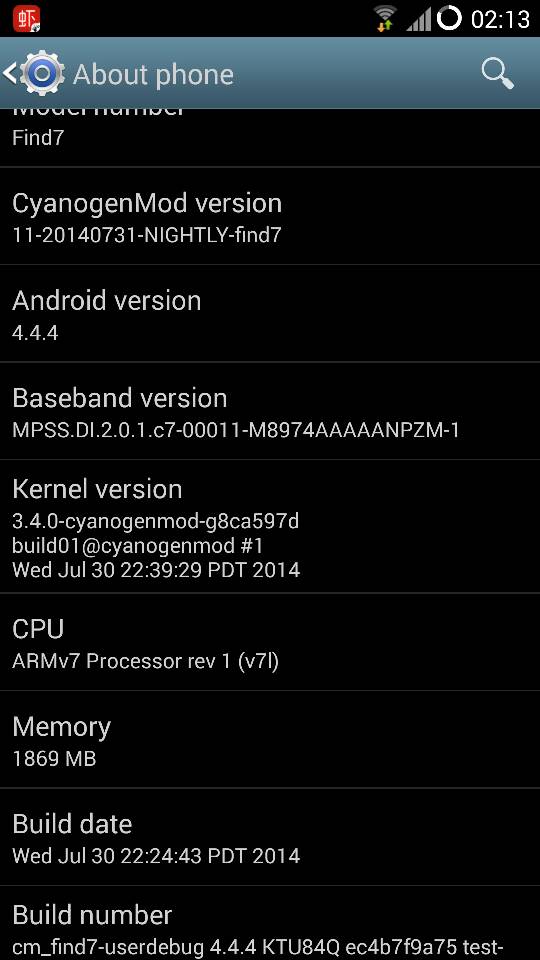Open the red notification app icon
The height and width of the screenshot is (960, 540).
pos(26,18)
